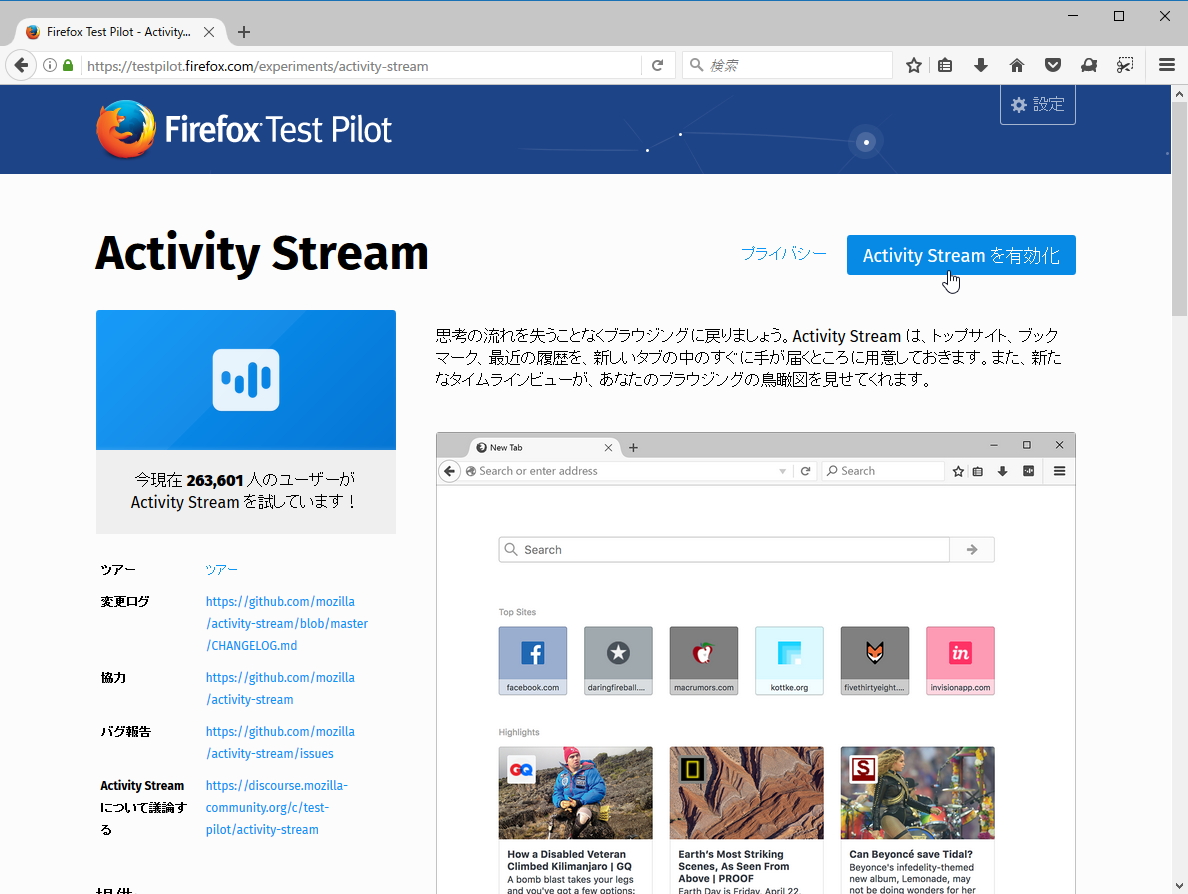Open the Downloads panel
The height and width of the screenshot is (894, 1188).
pyautogui.click(x=980, y=64)
